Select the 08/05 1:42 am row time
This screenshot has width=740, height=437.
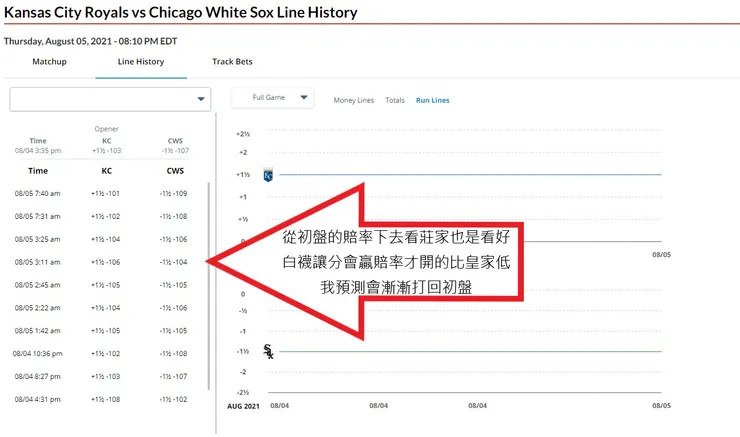pos(37,331)
